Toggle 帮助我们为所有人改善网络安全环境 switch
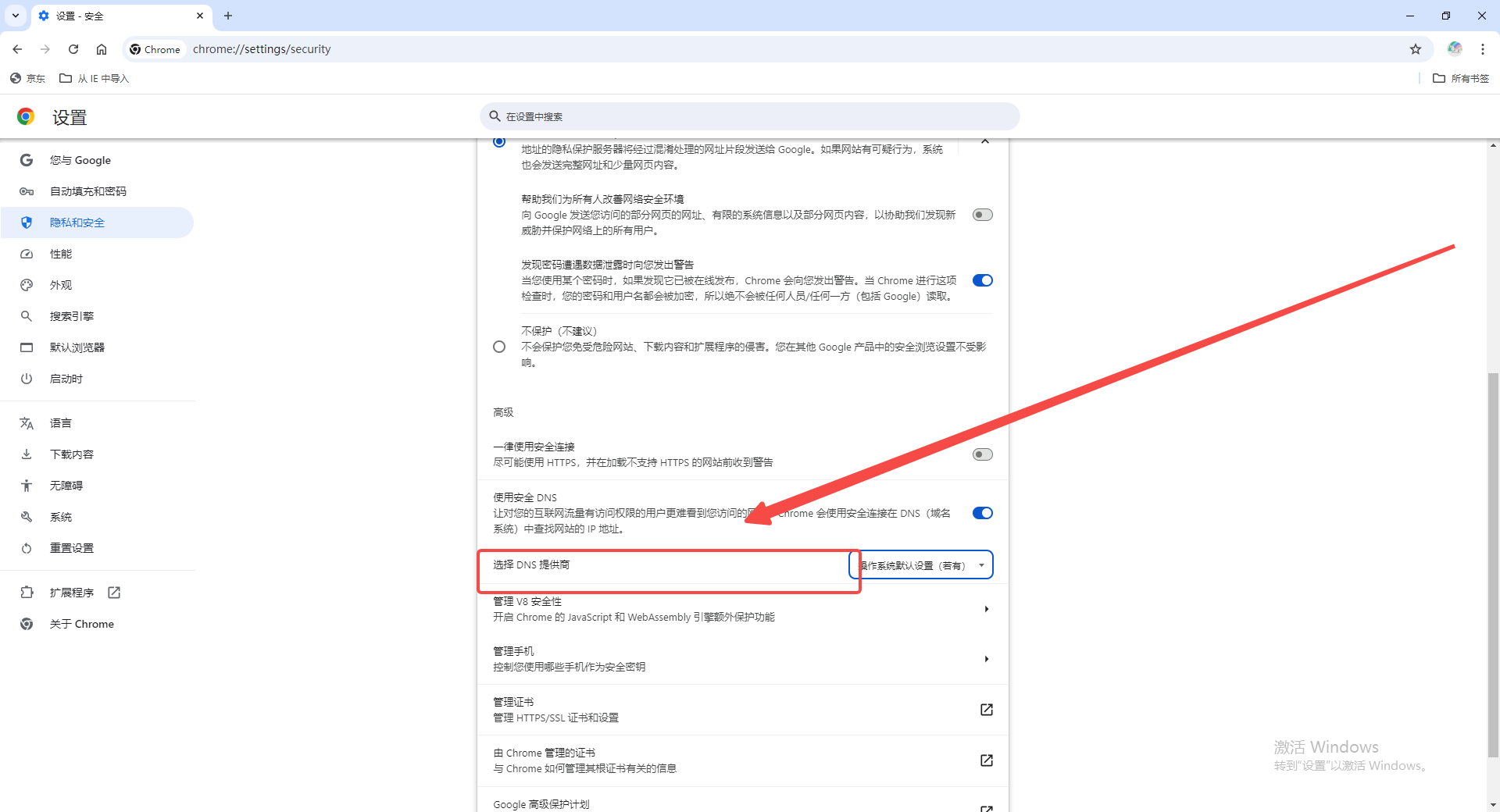 pyautogui.click(x=983, y=215)
